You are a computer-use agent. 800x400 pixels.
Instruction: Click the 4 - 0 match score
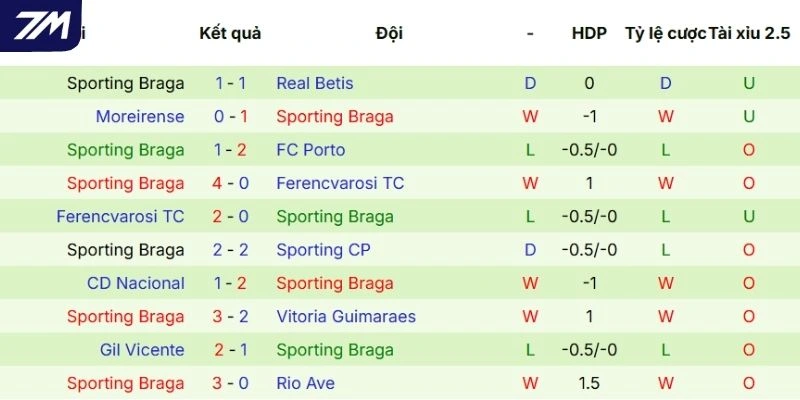pyautogui.click(x=231, y=183)
